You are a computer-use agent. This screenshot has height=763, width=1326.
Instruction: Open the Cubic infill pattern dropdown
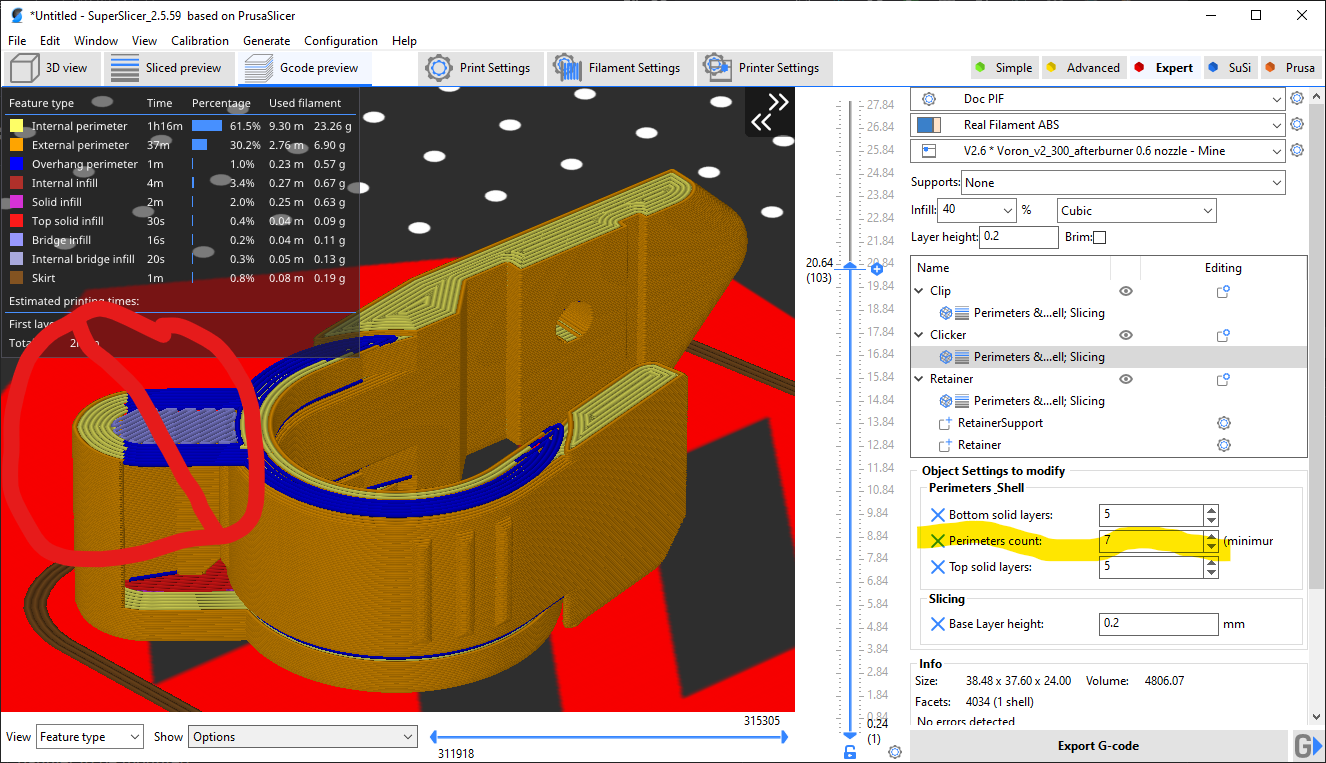(1136, 210)
